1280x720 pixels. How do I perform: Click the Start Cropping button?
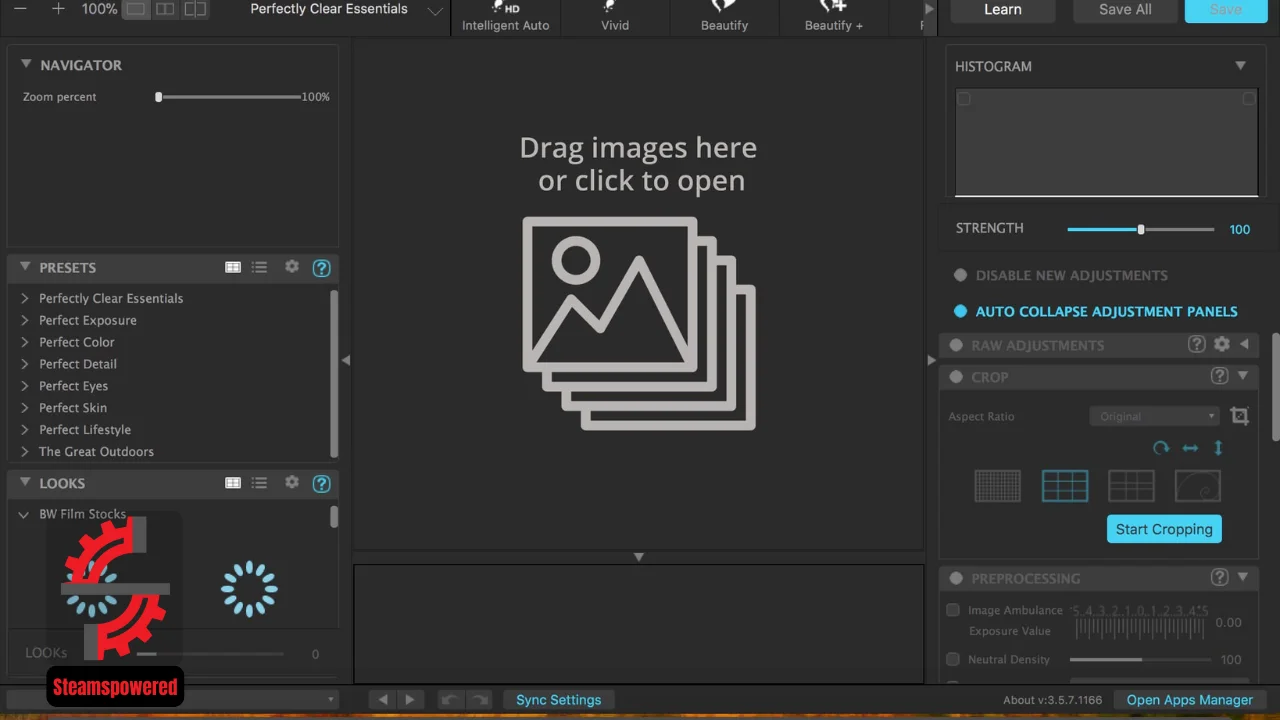pos(1164,529)
